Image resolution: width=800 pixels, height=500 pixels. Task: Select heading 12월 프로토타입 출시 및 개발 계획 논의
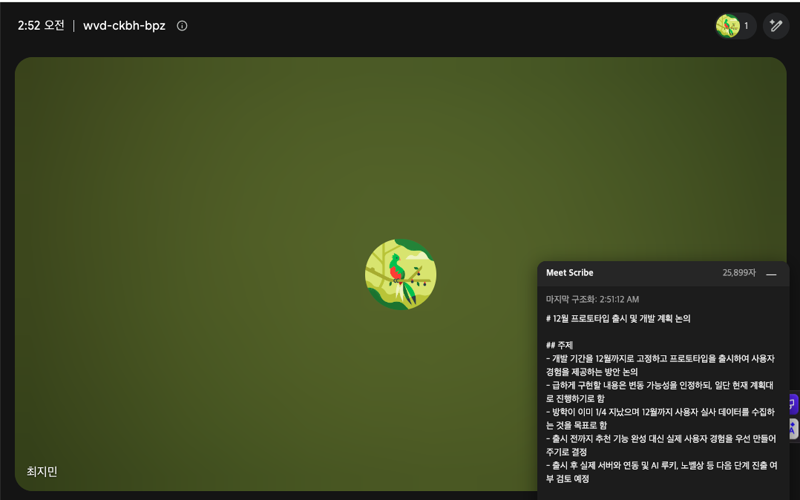click(618, 319)
